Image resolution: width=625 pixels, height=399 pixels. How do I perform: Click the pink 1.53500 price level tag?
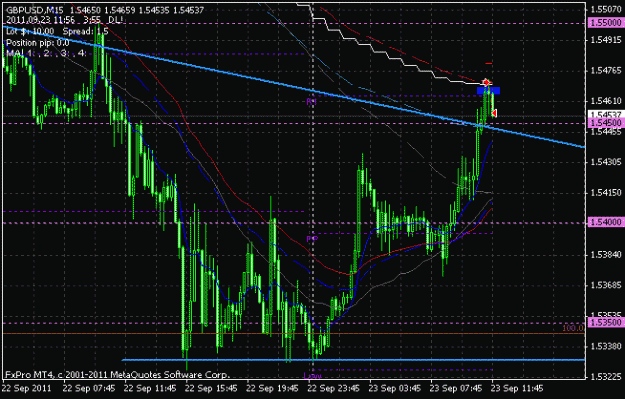point(605,322)
